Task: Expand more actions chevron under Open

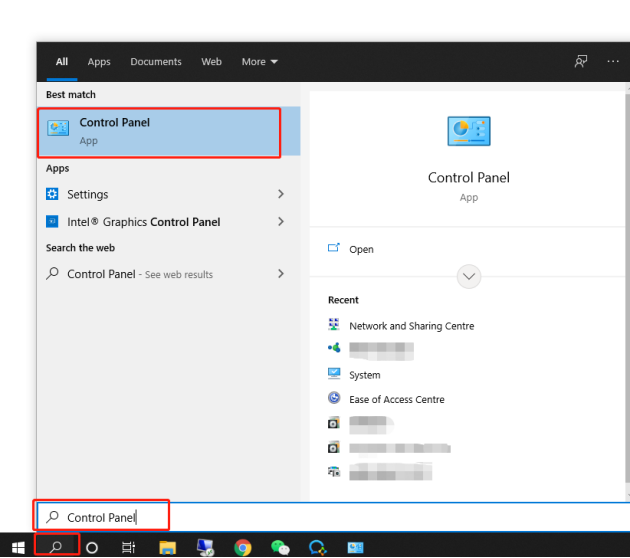Action: pos(468,276)
